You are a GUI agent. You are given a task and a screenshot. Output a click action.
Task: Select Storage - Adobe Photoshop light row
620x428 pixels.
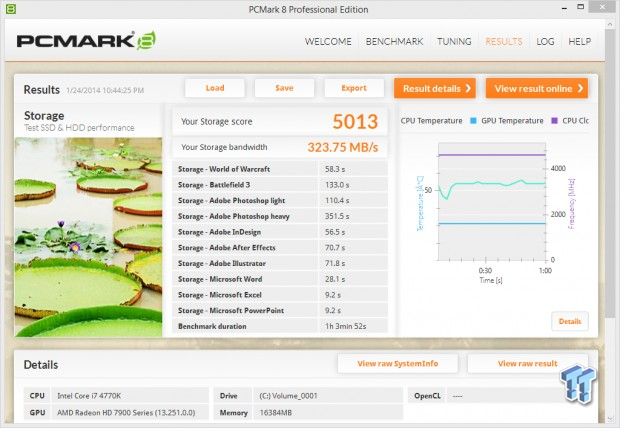tap(280, 200)
